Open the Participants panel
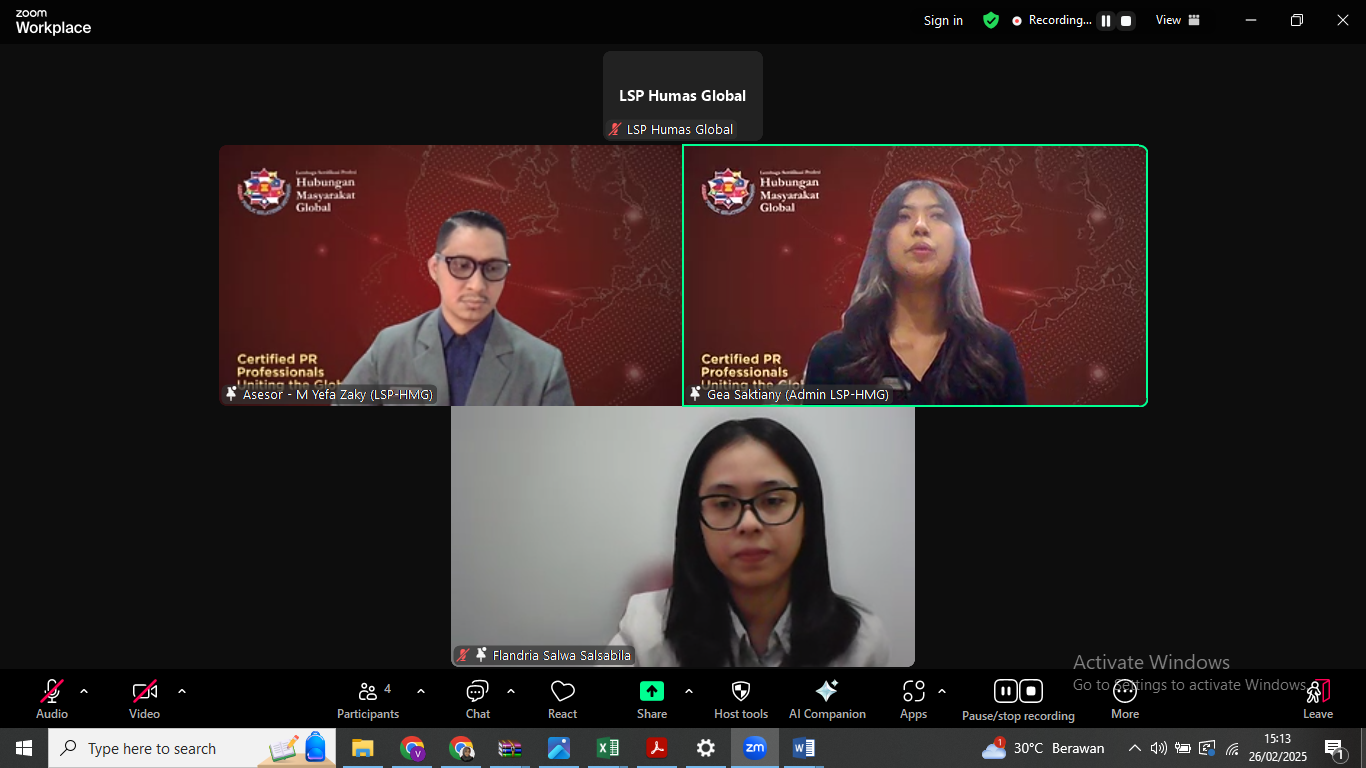The image size is (1366, 768). [x=368, y=699]
